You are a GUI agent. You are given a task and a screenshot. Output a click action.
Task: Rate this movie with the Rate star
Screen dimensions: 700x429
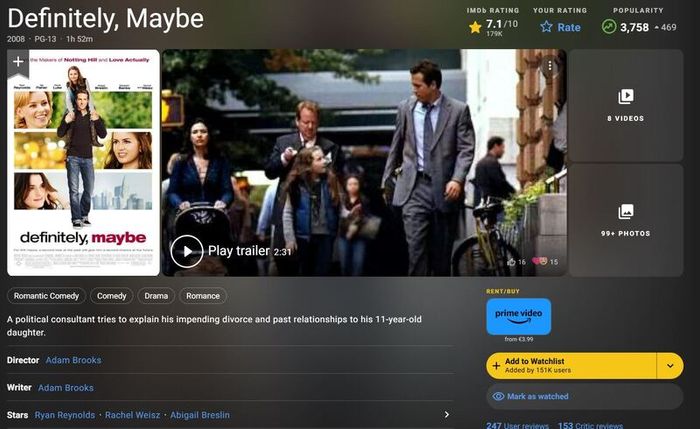(x=560, y=27)
